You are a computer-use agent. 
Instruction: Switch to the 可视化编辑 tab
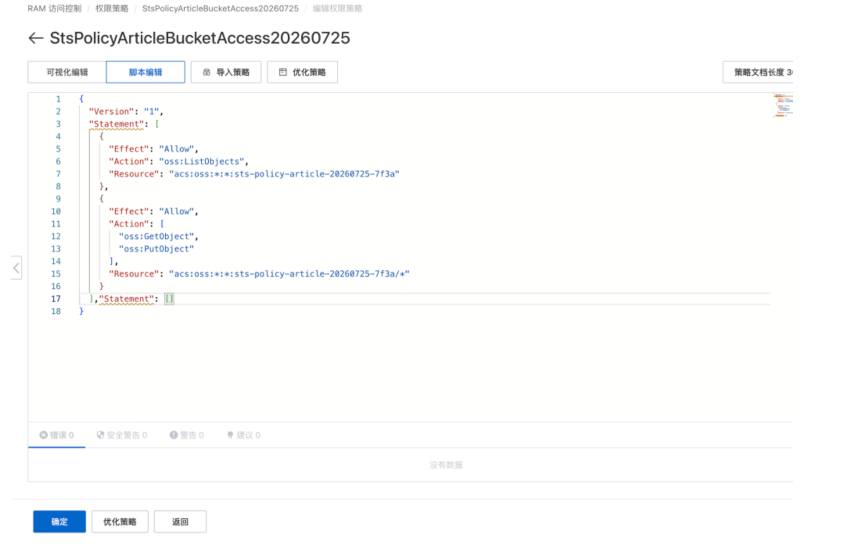click(67, 72)
